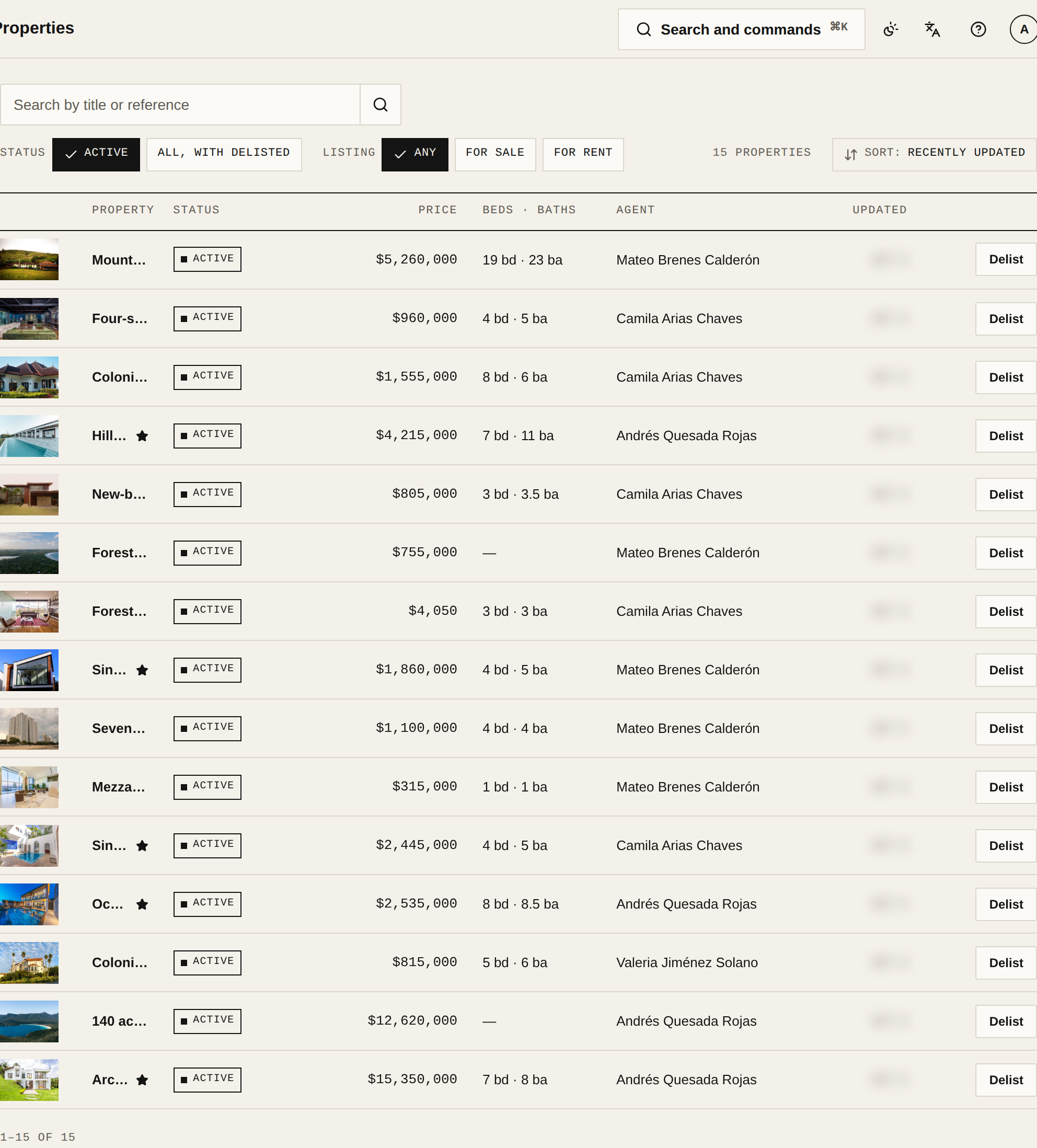Click the featured star on Hill… row

tap(142, 436)
